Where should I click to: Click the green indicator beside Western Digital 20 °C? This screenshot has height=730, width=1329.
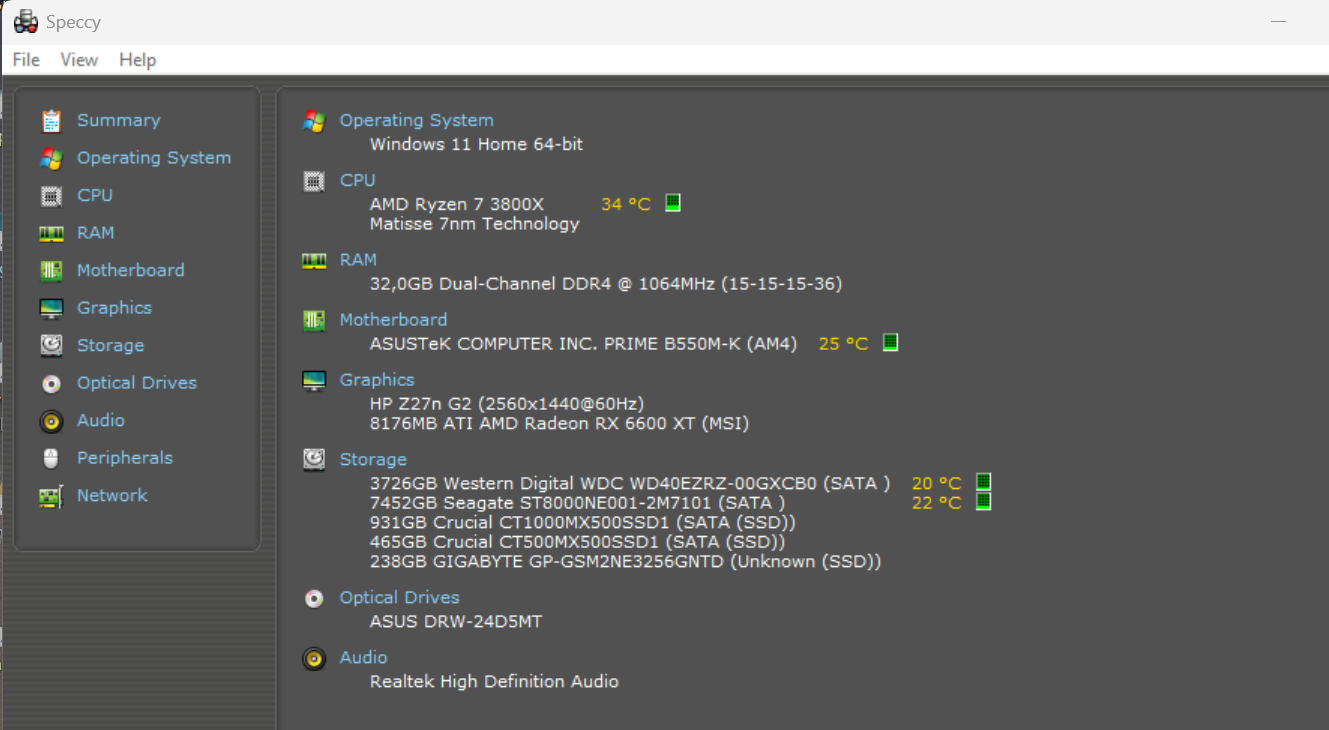click(983, 482)
